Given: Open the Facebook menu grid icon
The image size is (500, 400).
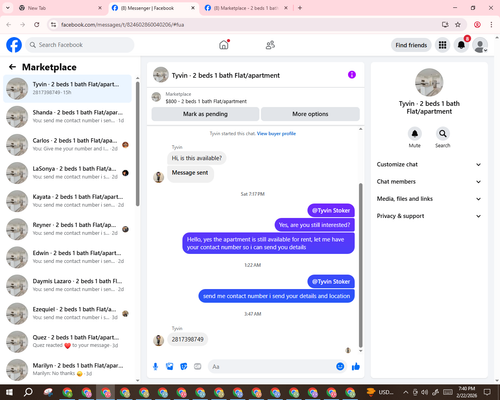Looking at the screenshot, I should (x=442, y=45).
